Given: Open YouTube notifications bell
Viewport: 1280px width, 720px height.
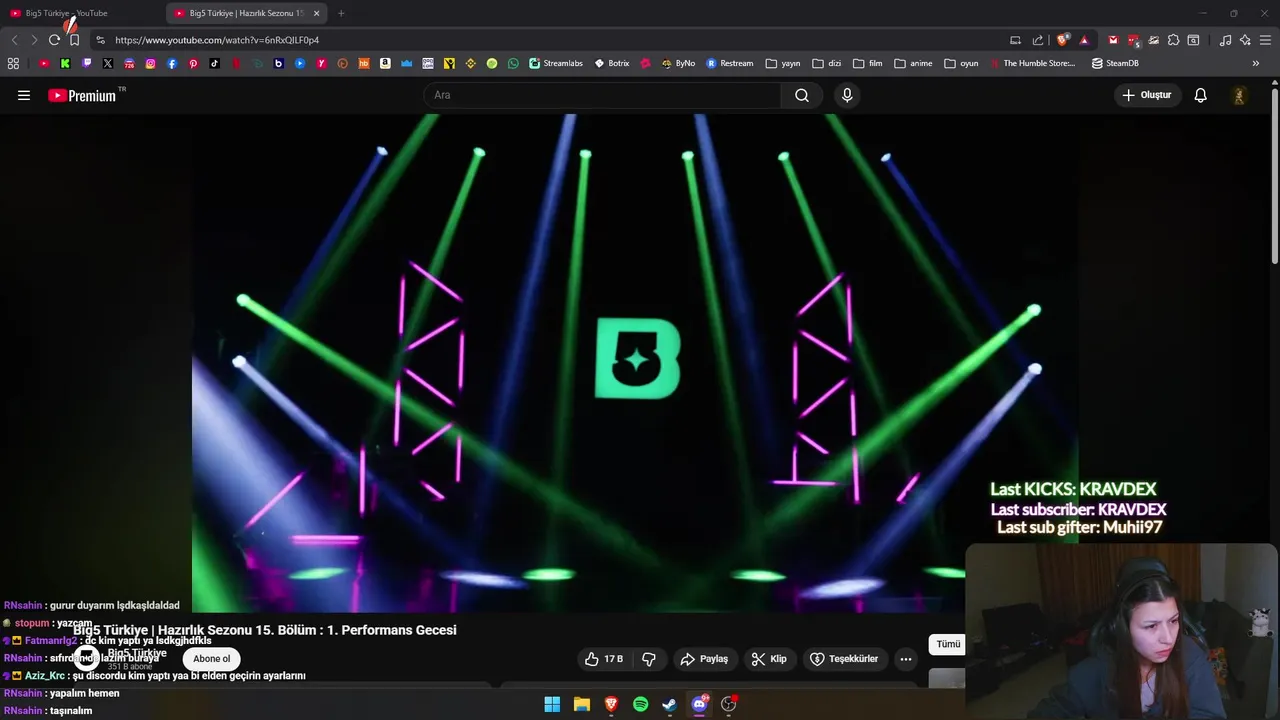Looking at the screenshot, I should 1200,95.
